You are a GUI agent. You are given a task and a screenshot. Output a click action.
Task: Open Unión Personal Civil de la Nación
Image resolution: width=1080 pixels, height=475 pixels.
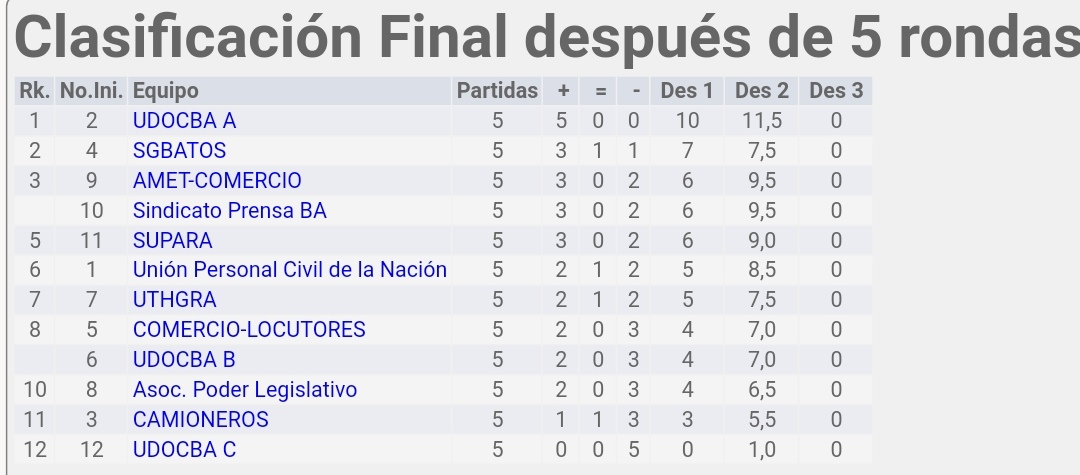[x=290, y=270]
